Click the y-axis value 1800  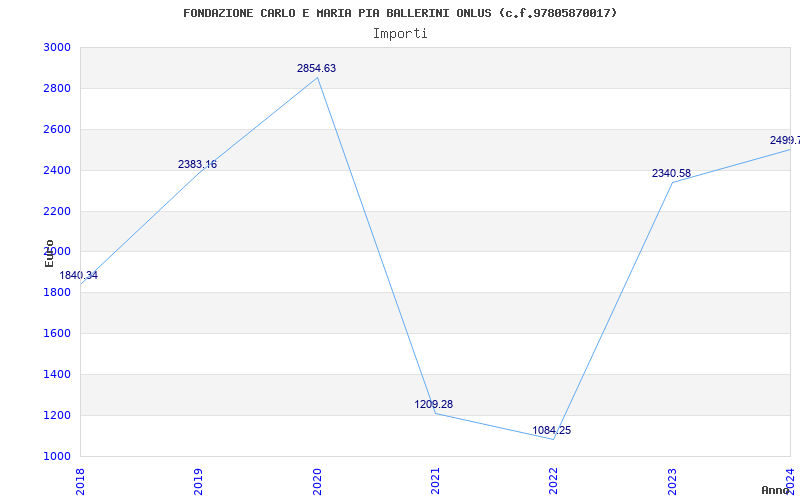click(57, 292)
